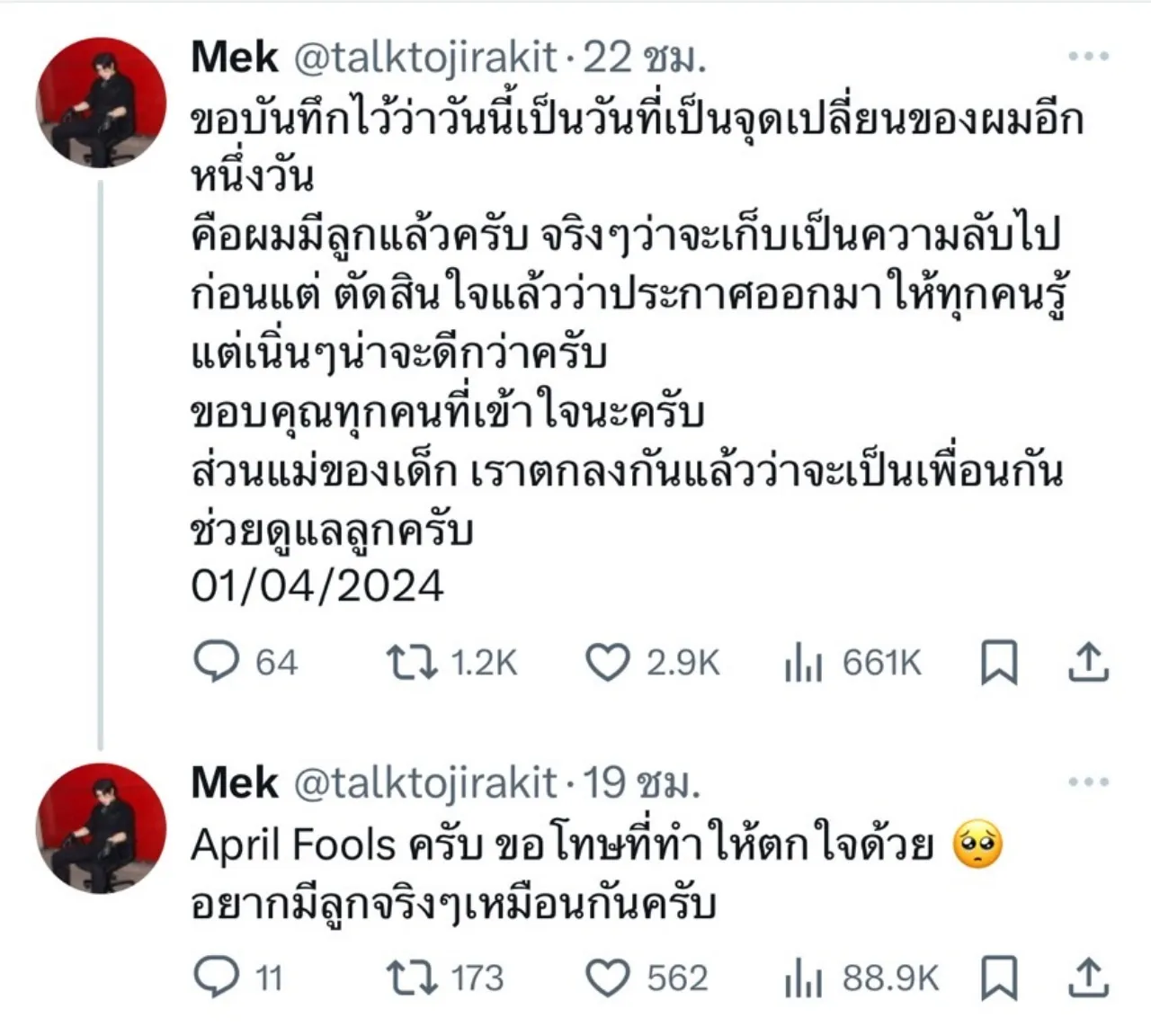1151x1036 pixels.
Task: Open the 19 ชม. timestamp of reply tweet
Action: pos(641,782)
